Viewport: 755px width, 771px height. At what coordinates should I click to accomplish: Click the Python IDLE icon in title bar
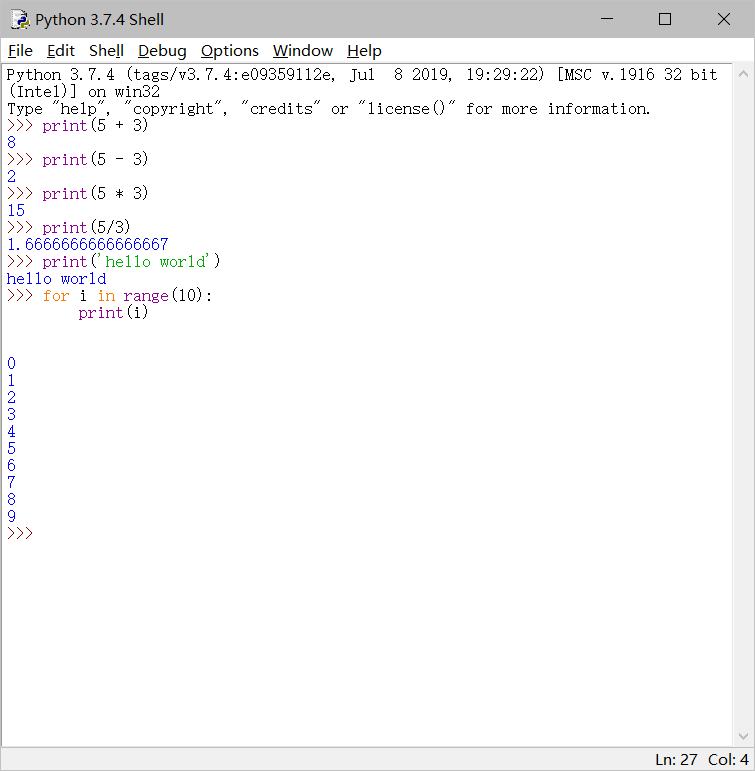tap(20, 19)
